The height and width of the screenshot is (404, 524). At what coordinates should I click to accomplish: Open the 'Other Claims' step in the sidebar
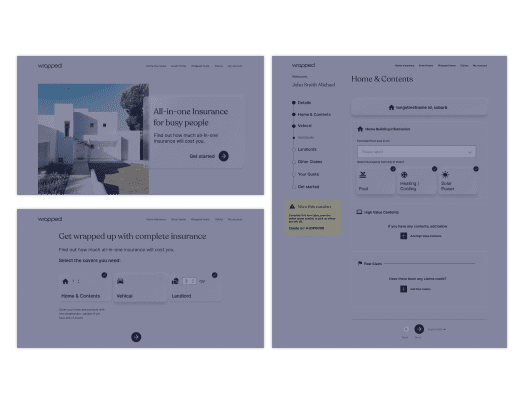(x=310, y=162)
